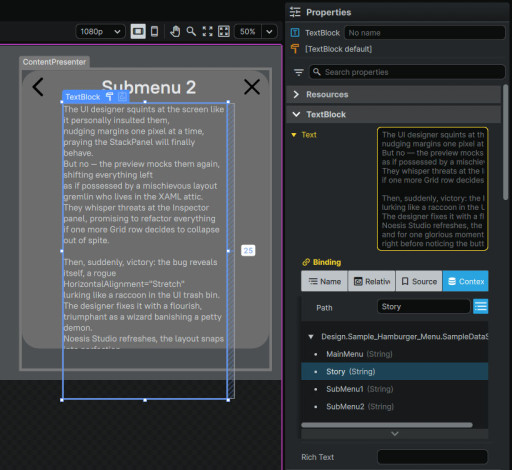512x470 pixels.
Task: Select the Name binding tab
Action: 324,281
